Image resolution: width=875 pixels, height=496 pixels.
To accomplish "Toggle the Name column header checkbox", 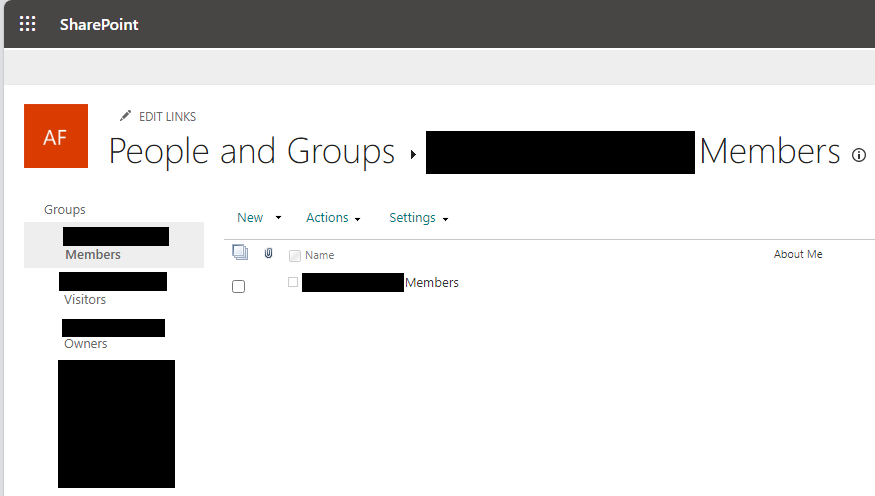I will pos(295,256).
